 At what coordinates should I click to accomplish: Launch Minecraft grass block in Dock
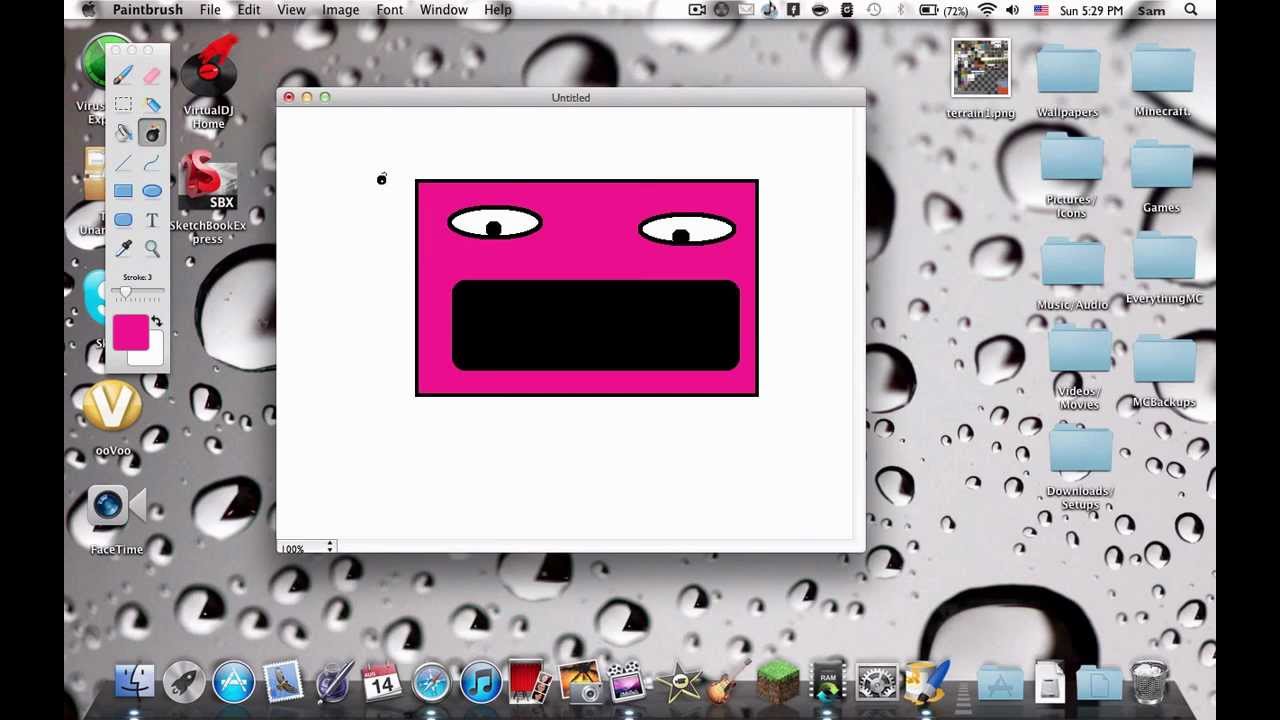[x=778, y=683]
